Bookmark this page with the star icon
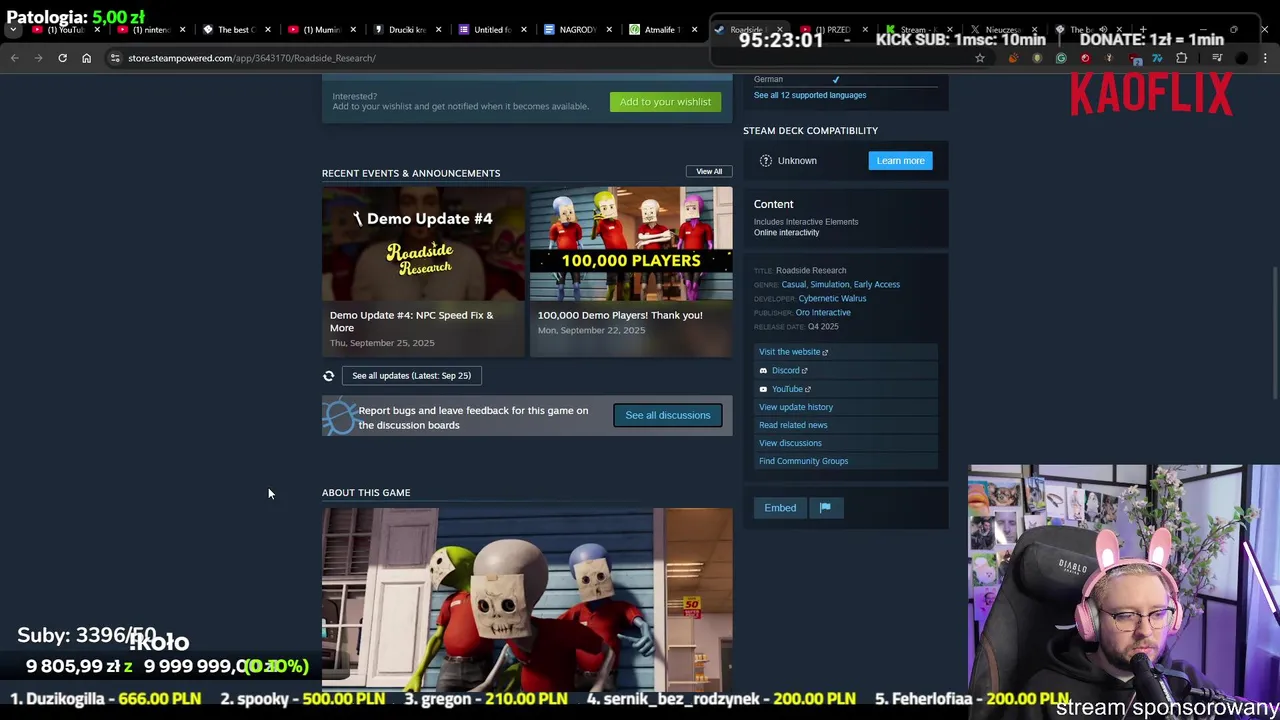Viewport: 1280px width, 720px height. tap(980, 58)
